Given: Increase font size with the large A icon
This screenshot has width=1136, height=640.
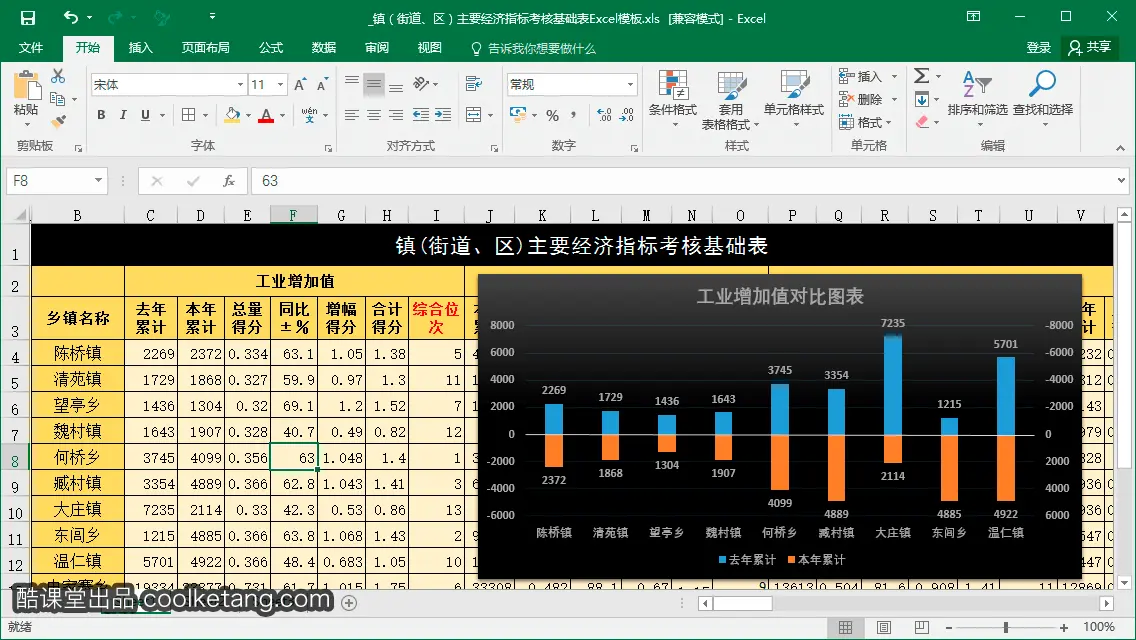Looking at the screenshot, I should coord(300,85).
